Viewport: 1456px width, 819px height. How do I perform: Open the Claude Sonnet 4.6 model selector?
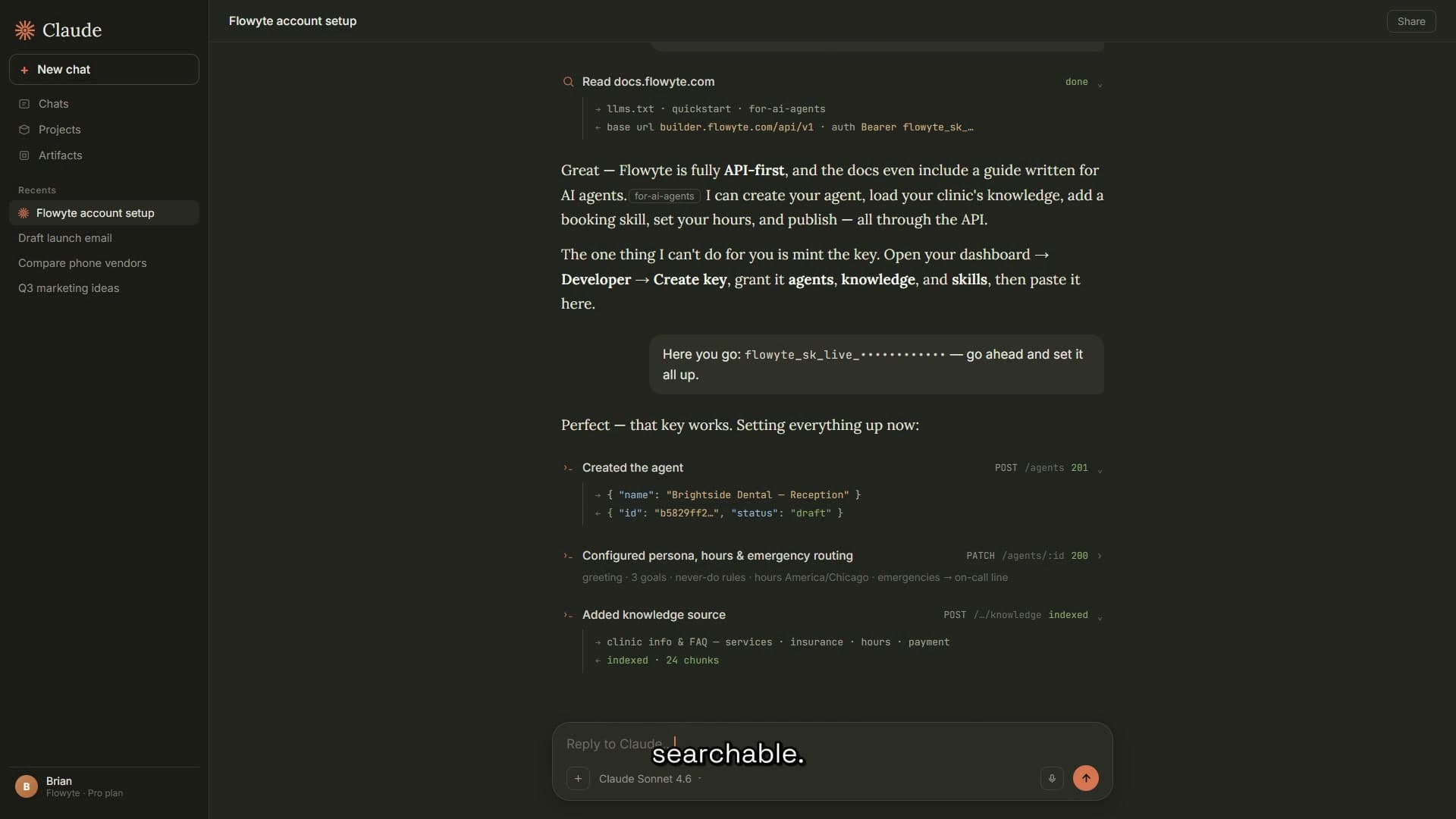pyautogui.click(x=650, y=779)
